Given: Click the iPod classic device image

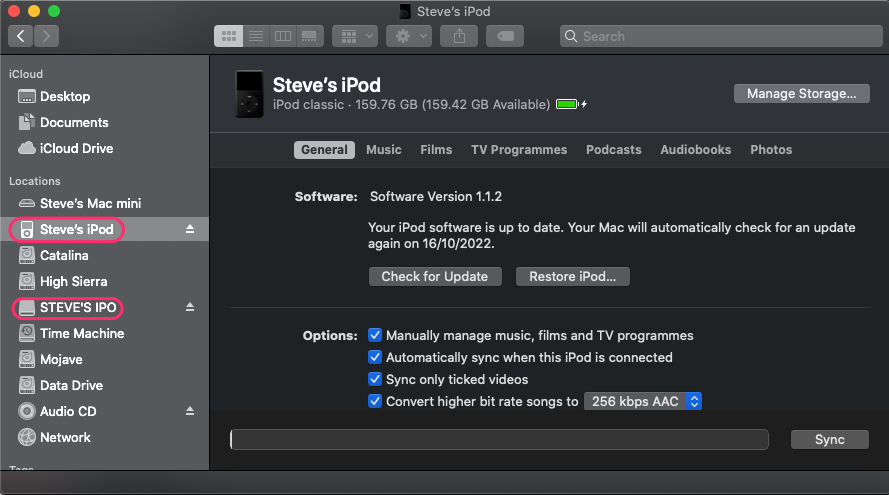Looking at the screenshot, I should click(249, 94).
